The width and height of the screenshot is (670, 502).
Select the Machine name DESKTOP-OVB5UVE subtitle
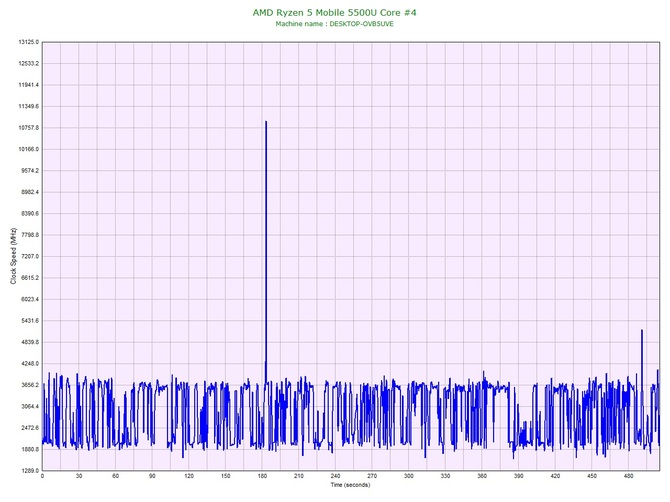tap(334, 24)
